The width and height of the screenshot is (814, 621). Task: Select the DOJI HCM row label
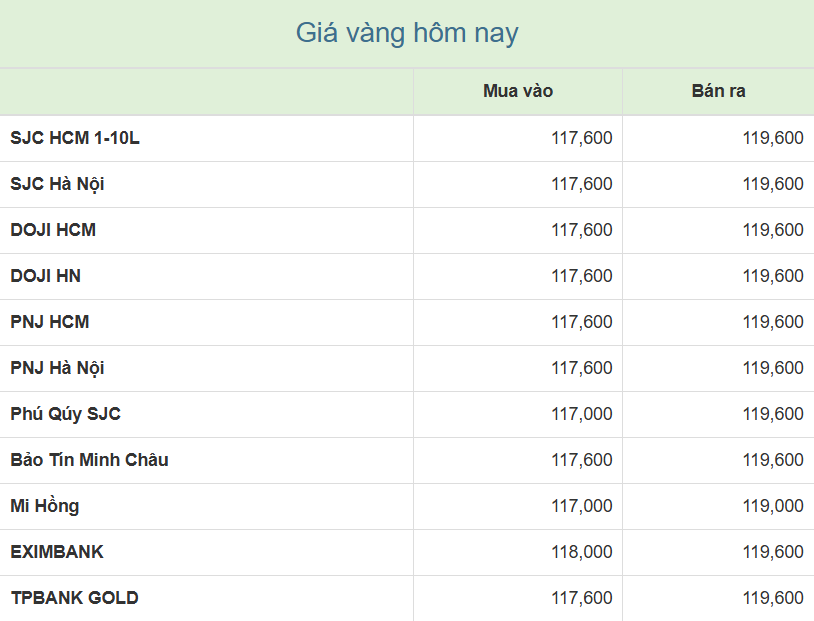[53, 230]
